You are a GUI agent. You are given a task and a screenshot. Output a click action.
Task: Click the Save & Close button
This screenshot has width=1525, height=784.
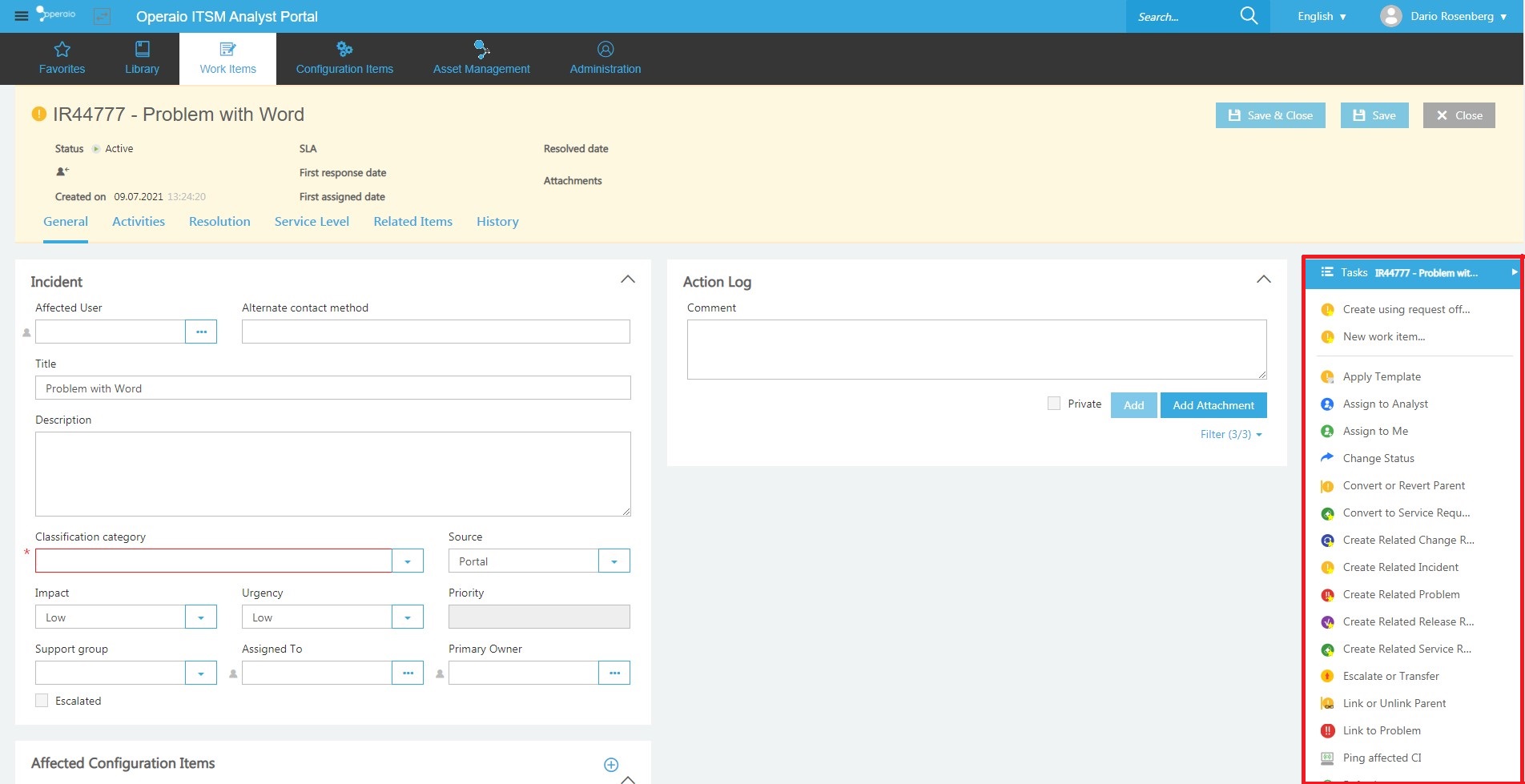1270,115
